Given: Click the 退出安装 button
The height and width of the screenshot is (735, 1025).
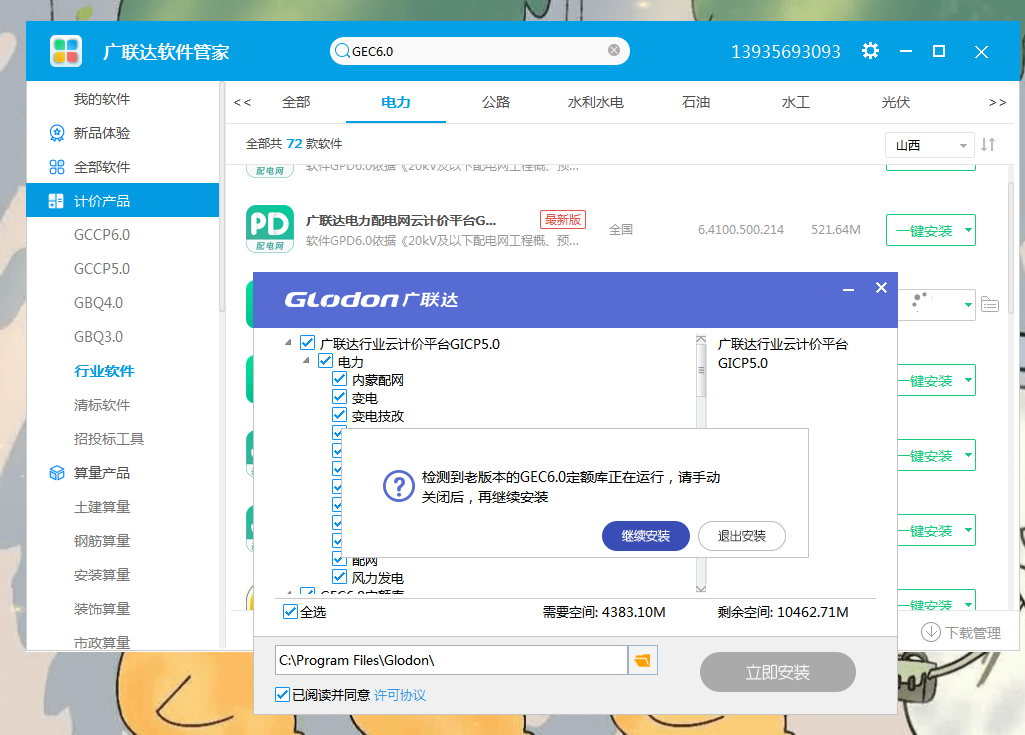Looking at the screenshot, I should [x=742, y=536].
